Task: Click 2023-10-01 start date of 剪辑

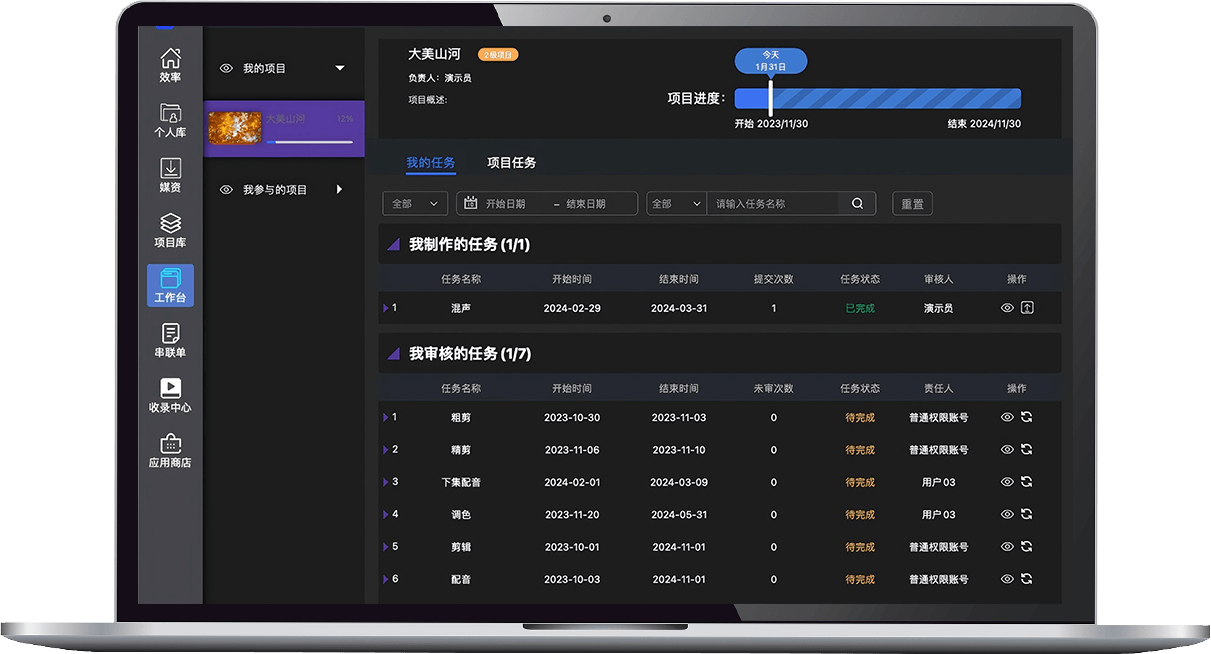Action: 572,547
